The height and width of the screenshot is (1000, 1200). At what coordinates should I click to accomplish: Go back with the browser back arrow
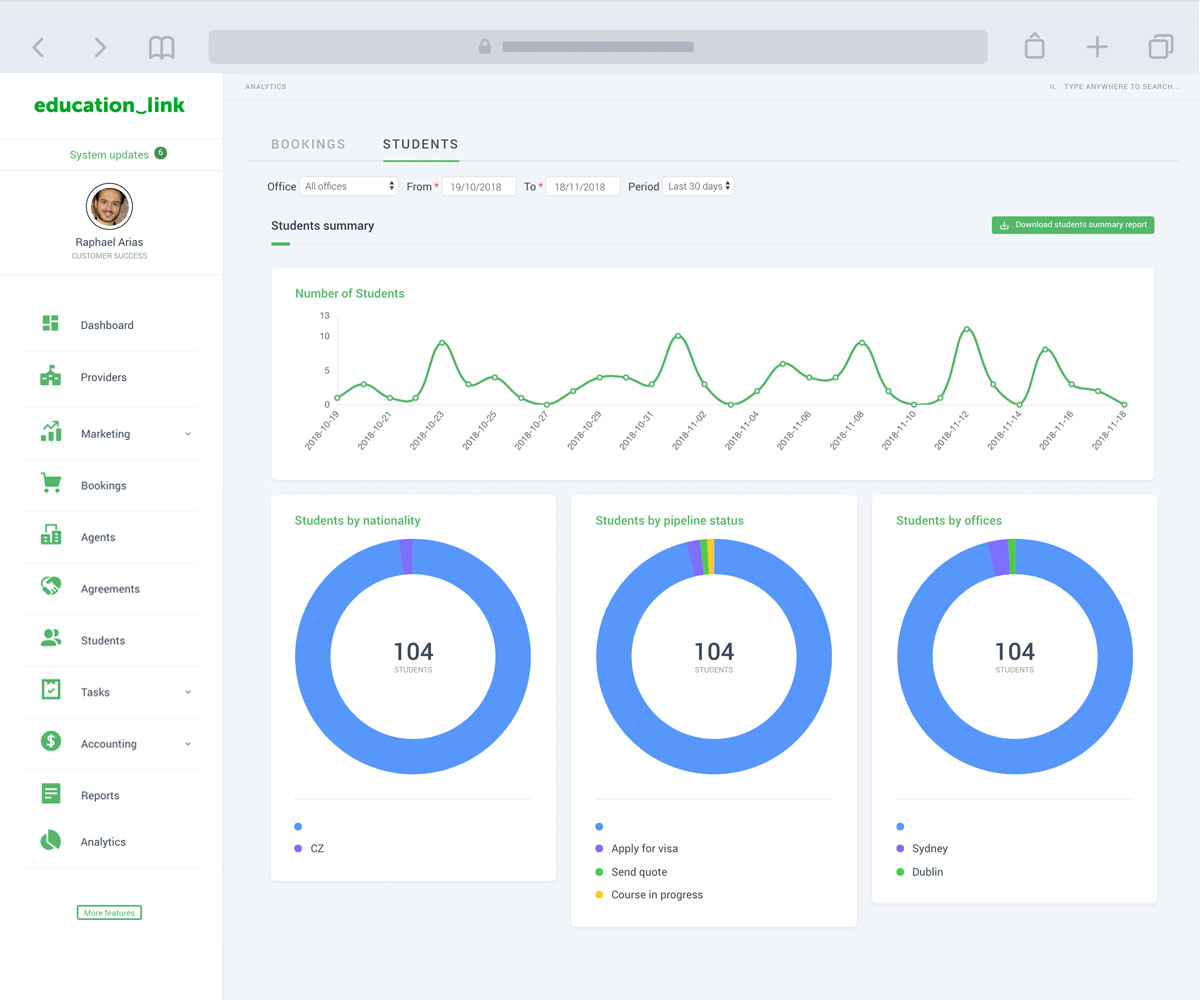[38, 47]
